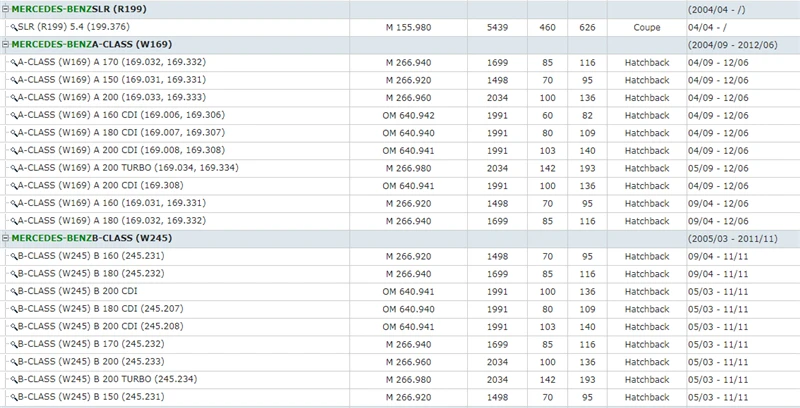The height and width of the screenshot is (408, 800).
Task: Click magnifier icon beside SLR (R199) 5.4
Action: point(14,28)
